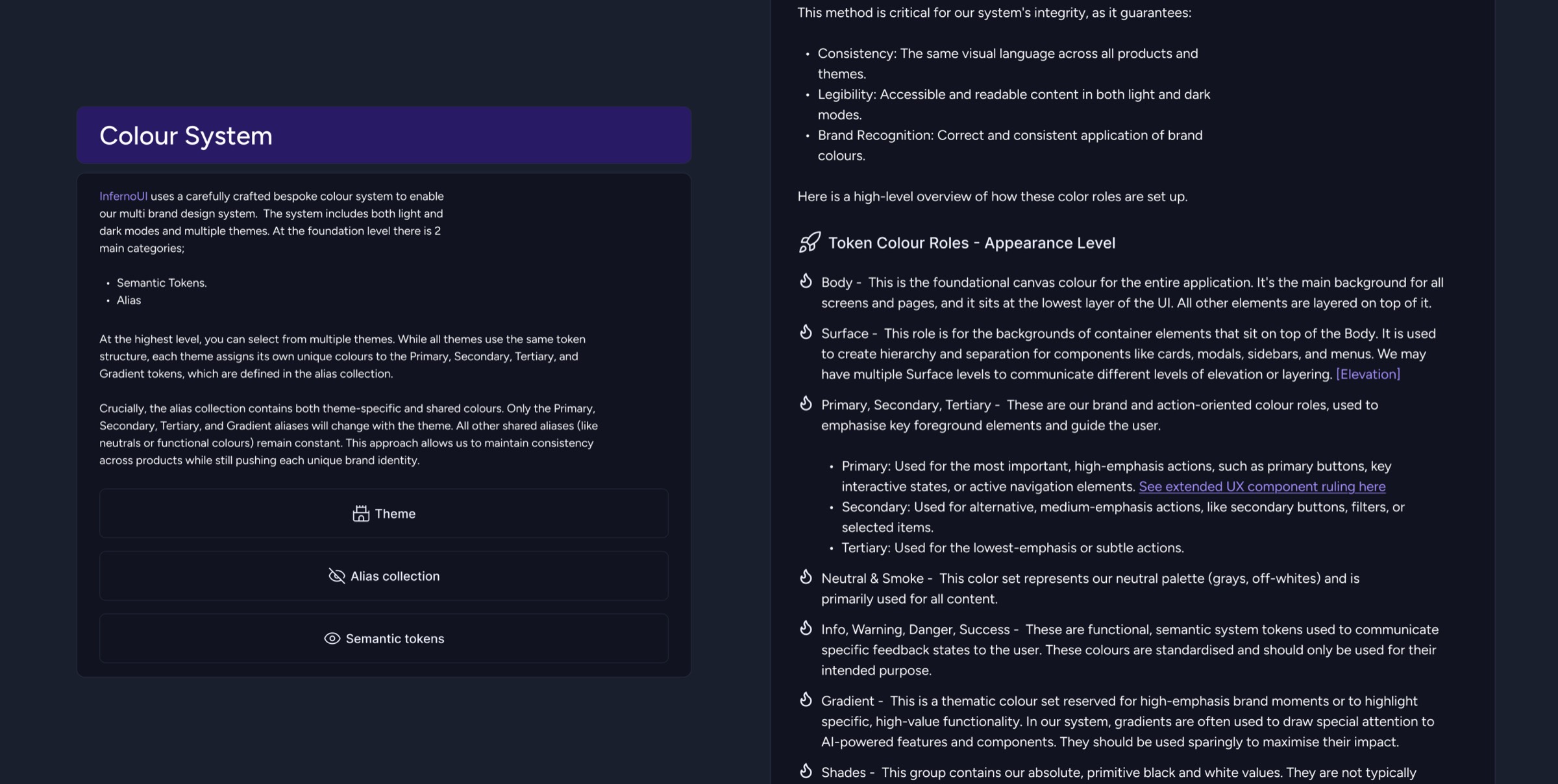The width and height of the screenshot is (1558, 784).
Task: Click the 'Gradient -' role description
Action: (x=1128, y=721)
